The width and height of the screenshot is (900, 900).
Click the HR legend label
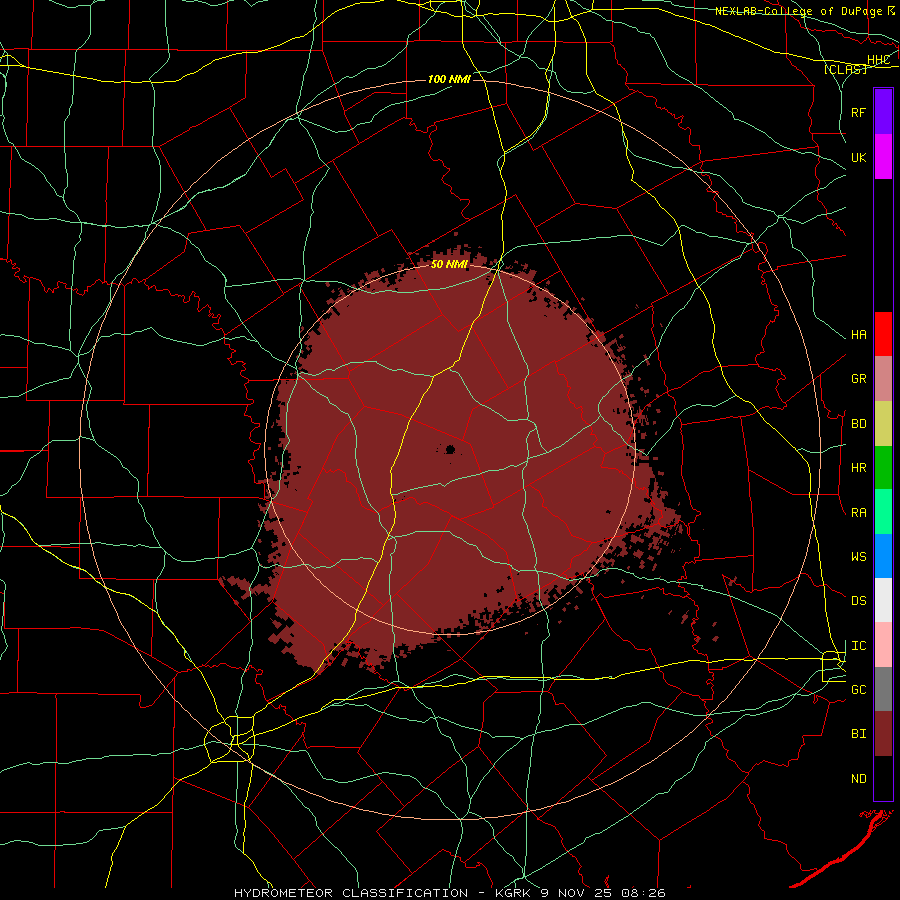859,468
